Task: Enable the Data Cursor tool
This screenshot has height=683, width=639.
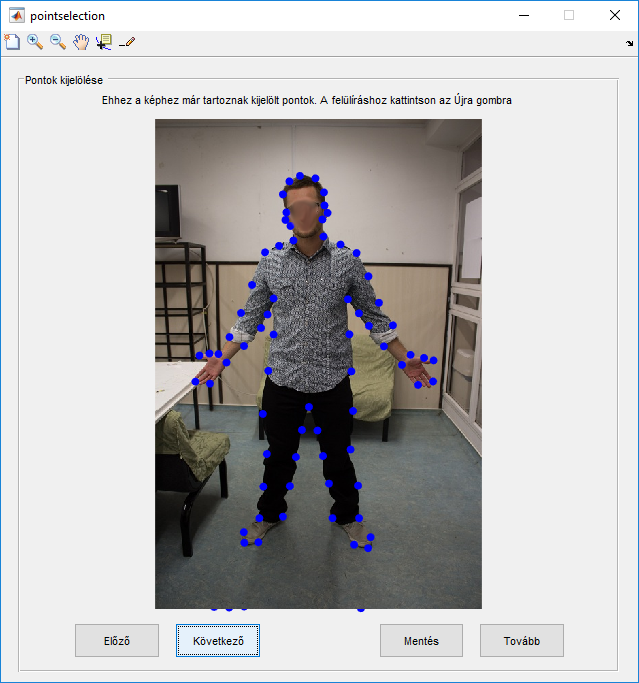Action: pyautogui.click(x=103, y=42)
